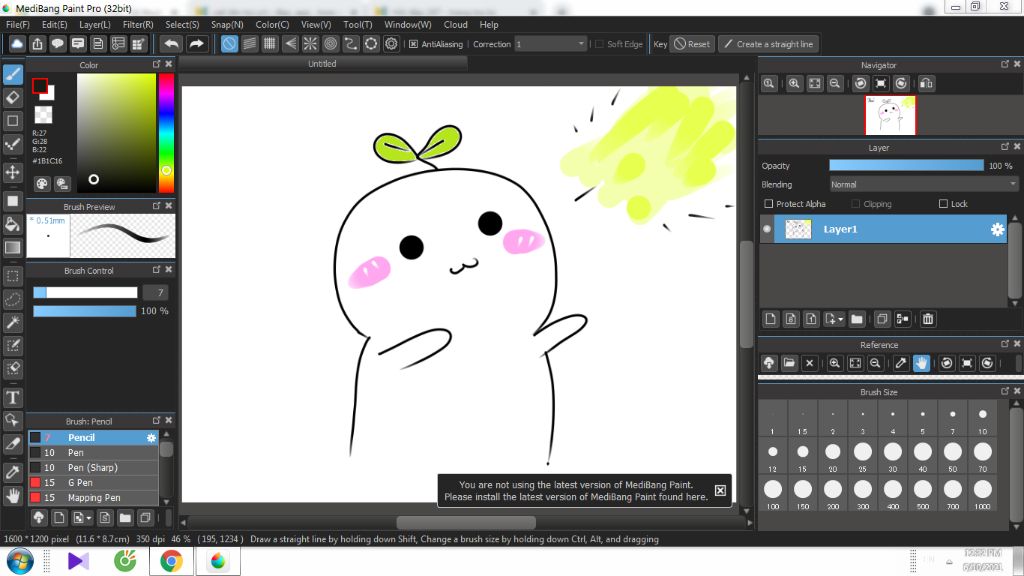Select the Gradient tool

click(x=12, y=248)
